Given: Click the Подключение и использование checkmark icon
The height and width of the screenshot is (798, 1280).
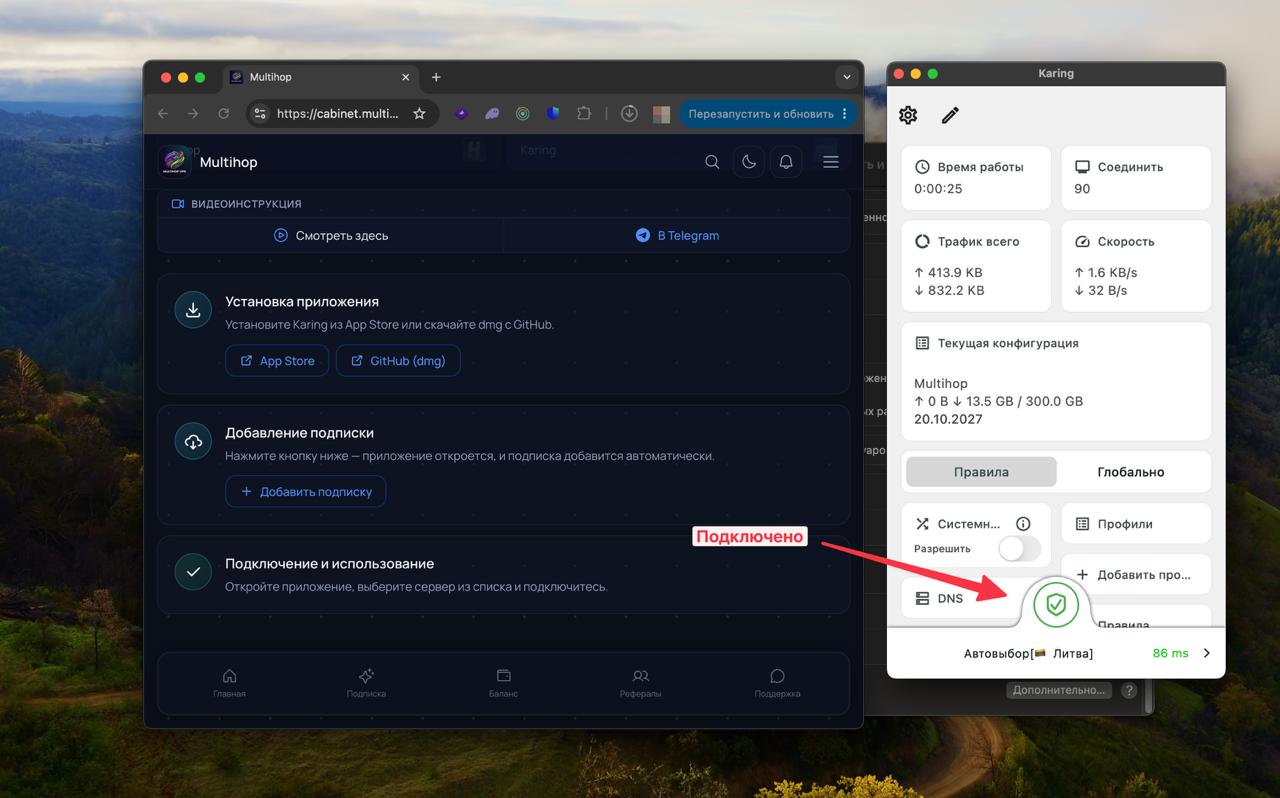Looking at the screenshot, I should [x=193, y=572].
